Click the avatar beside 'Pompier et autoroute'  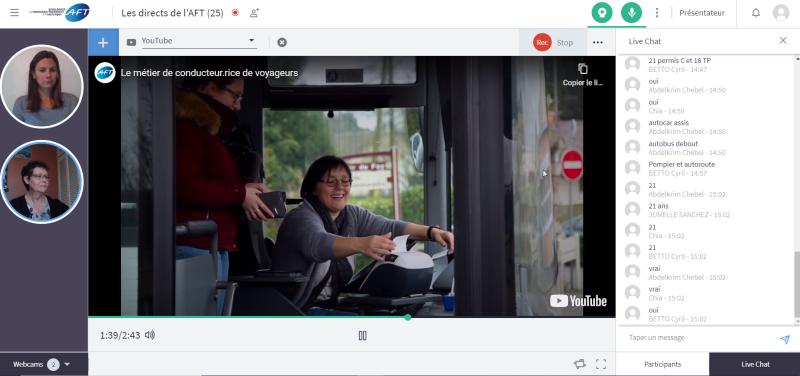coord(633,168)
